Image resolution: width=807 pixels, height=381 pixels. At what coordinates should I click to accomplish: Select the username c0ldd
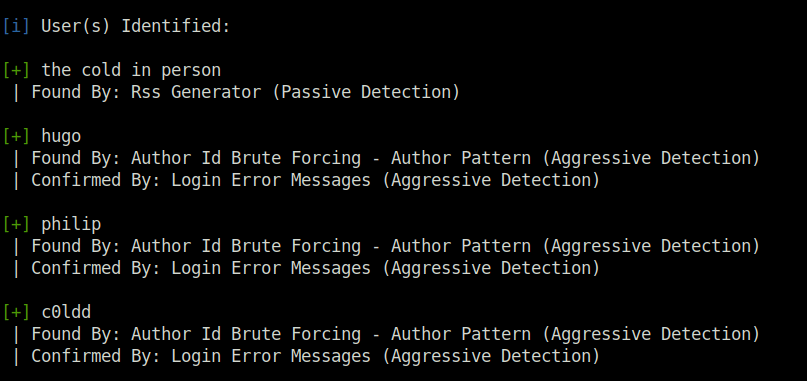coord(66,312)
